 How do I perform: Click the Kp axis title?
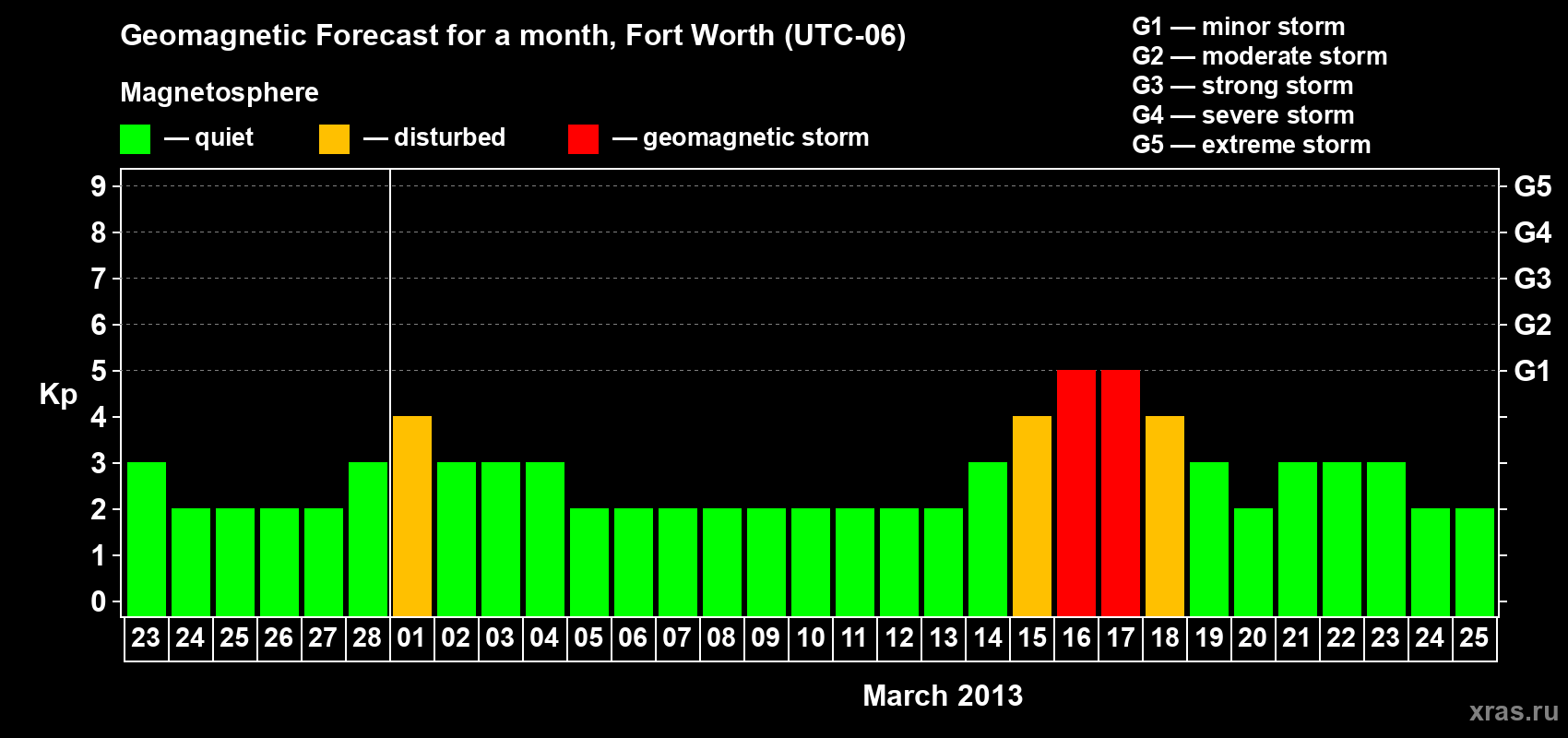pyautogui.click(x=58, y=394)
